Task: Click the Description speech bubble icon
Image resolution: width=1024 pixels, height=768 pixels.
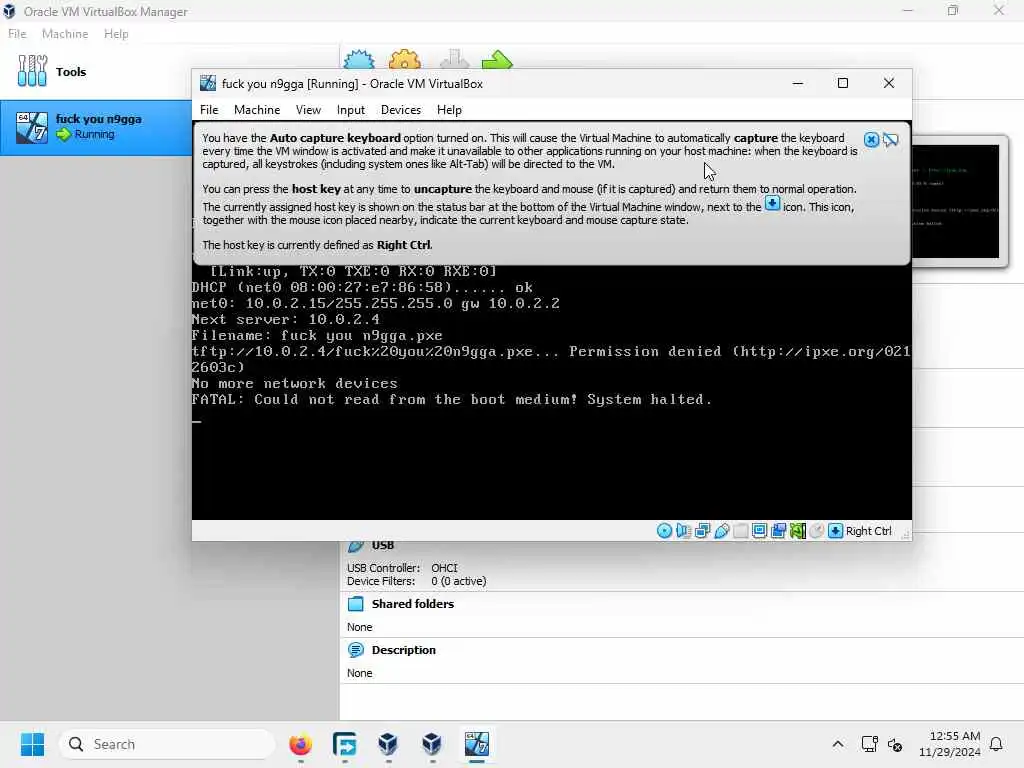Action: (356, 650)
